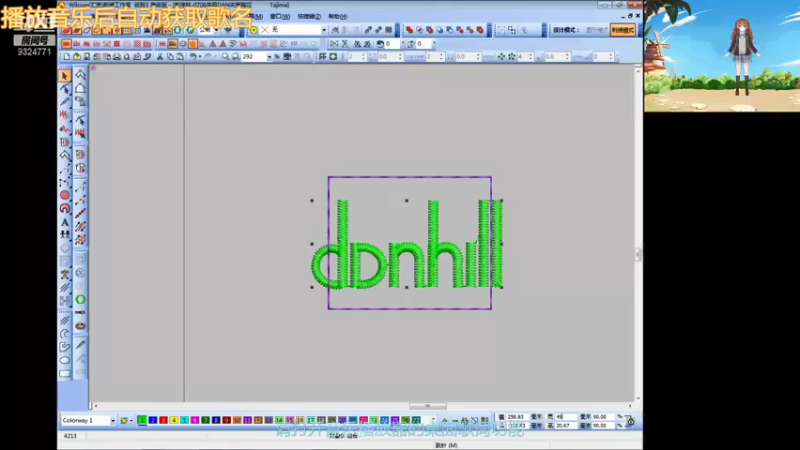Viewport: 800px width, 450px height.
Task: Select green color swatch 1
Action: tap(142, 420)
